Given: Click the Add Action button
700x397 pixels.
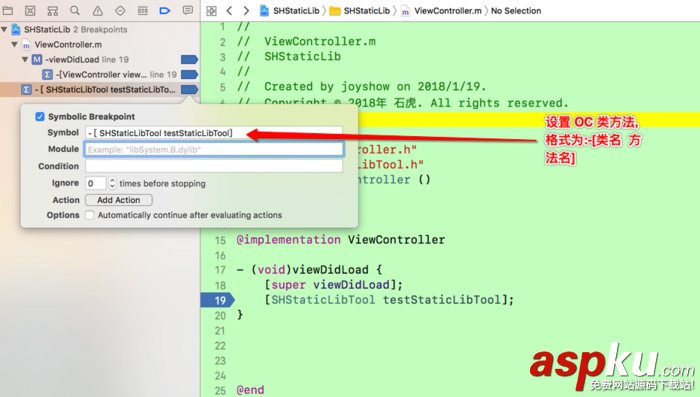Looking at the screenshot, I should coord(119,200).
